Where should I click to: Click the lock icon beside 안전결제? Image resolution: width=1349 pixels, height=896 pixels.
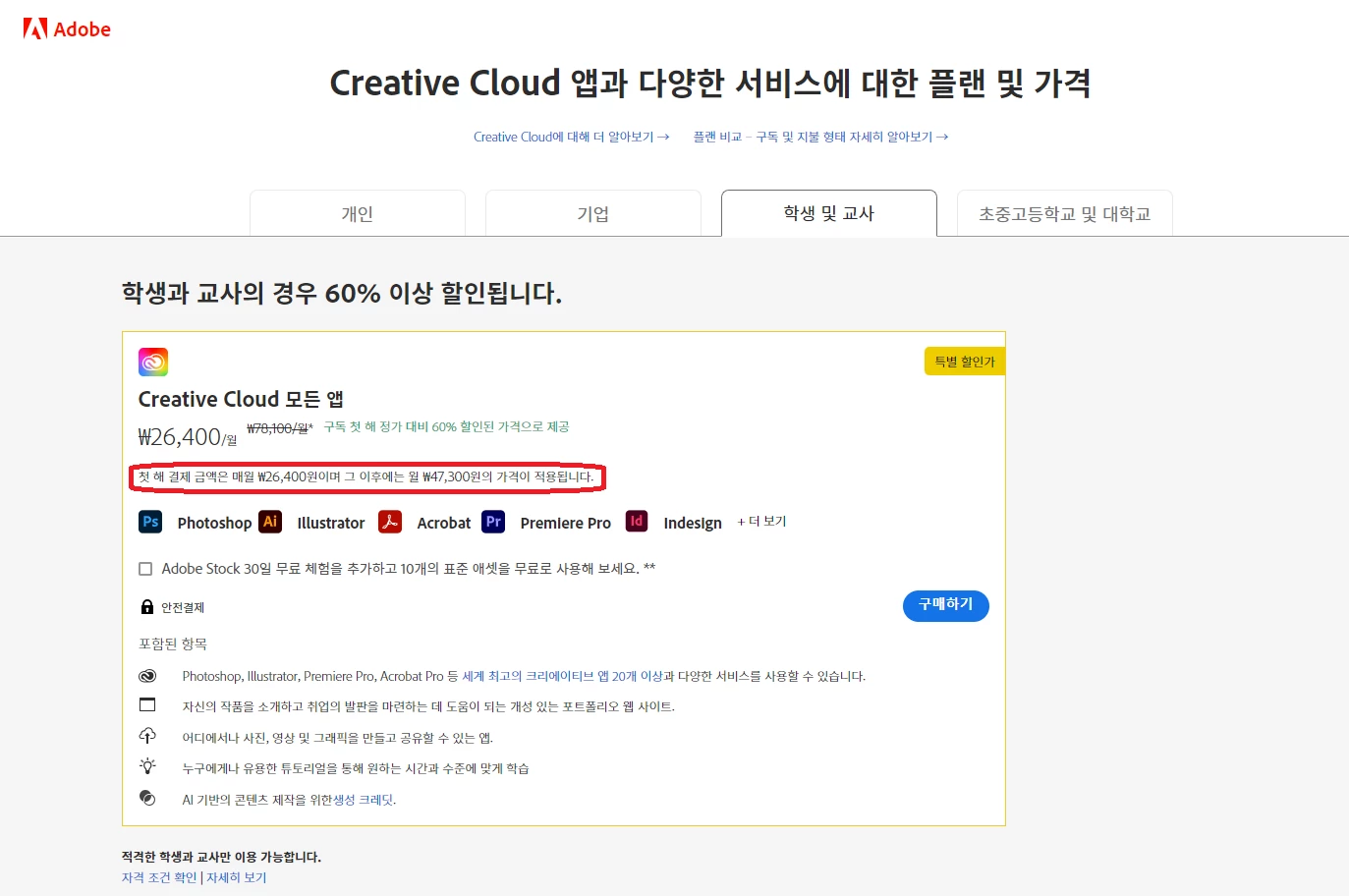tap(147, 607)
